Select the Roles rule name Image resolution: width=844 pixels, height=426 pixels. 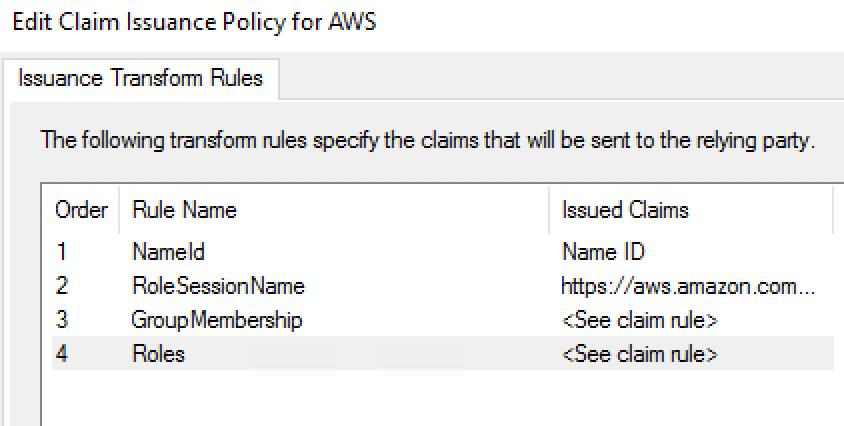tap(158, 354)
